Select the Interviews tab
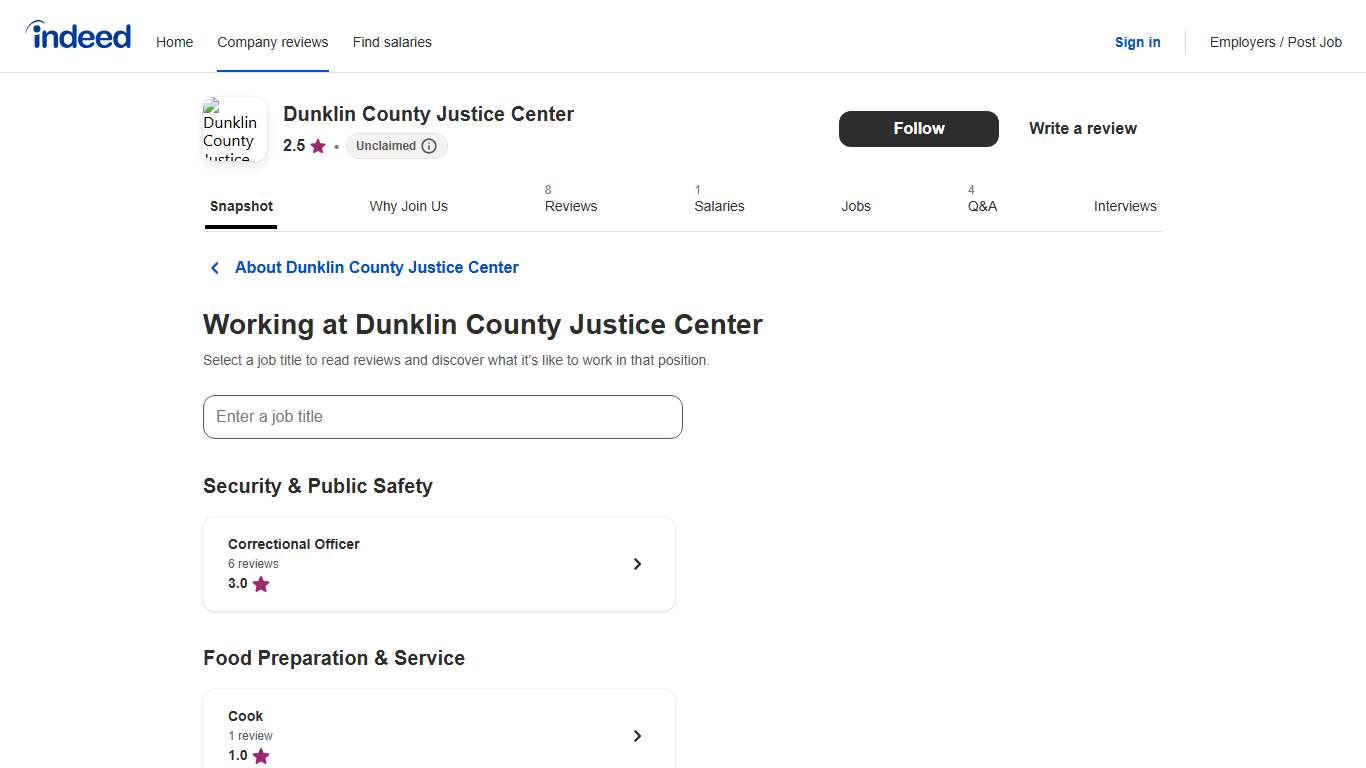1366x768 pixels. click(1125, 206)
